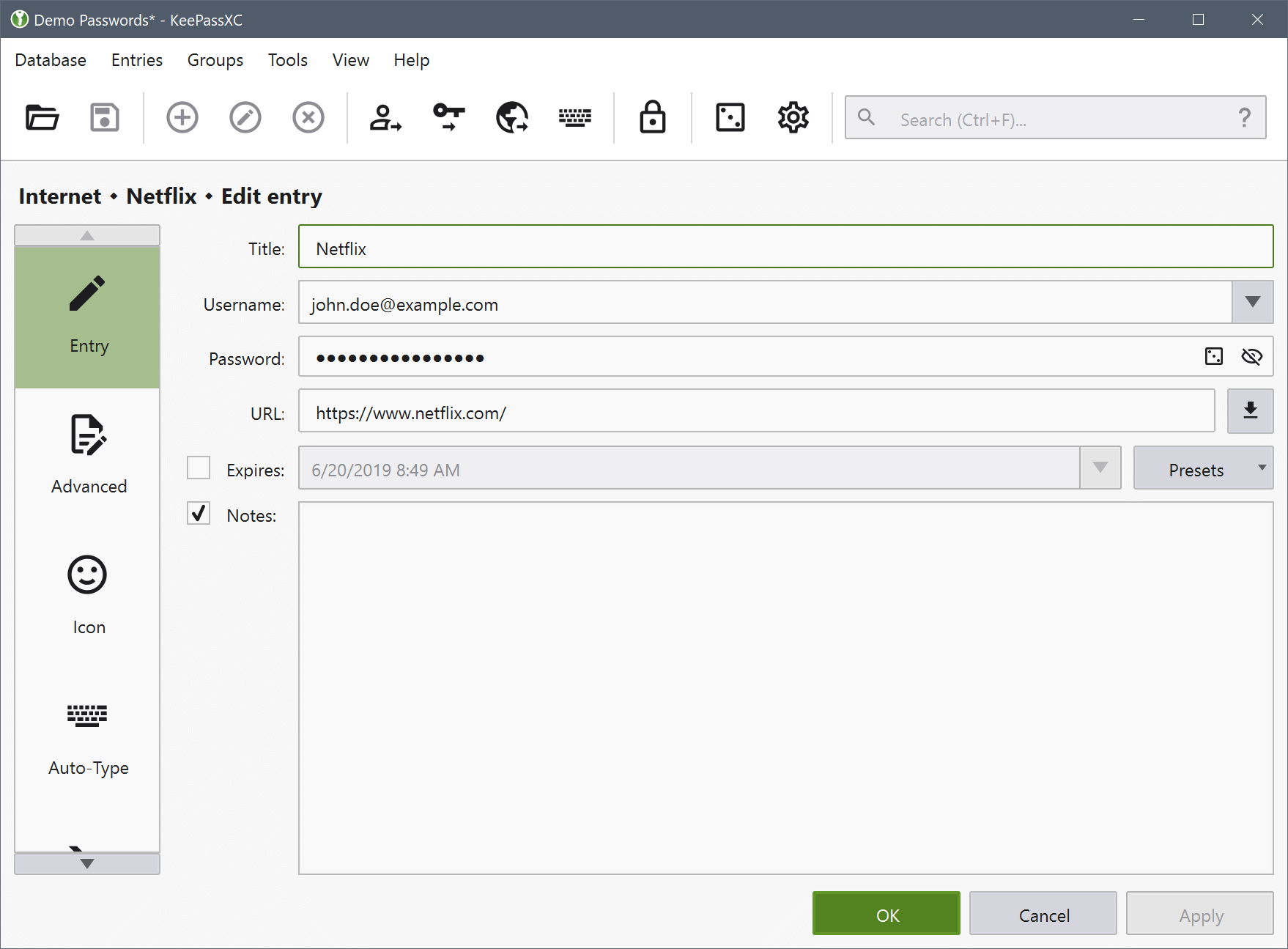Enable the Expires checkbox
Image resolution: width=1288 pixels, height=949 pixels.
(198, 468)
